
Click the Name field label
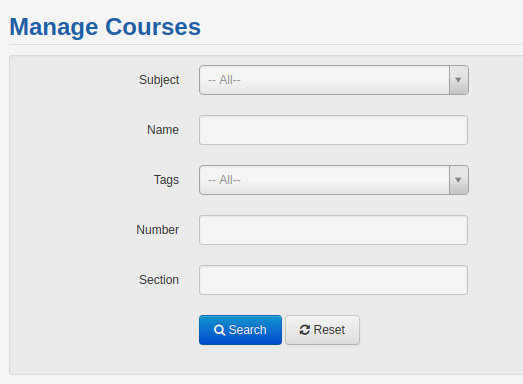point(163,130)
